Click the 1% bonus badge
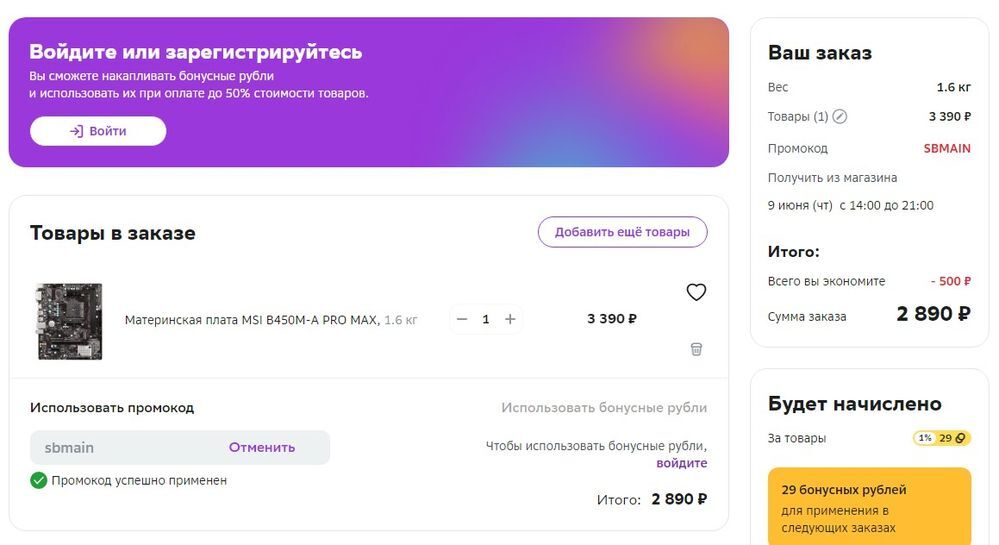The image size is (999, 545). (x=925, y=438)
